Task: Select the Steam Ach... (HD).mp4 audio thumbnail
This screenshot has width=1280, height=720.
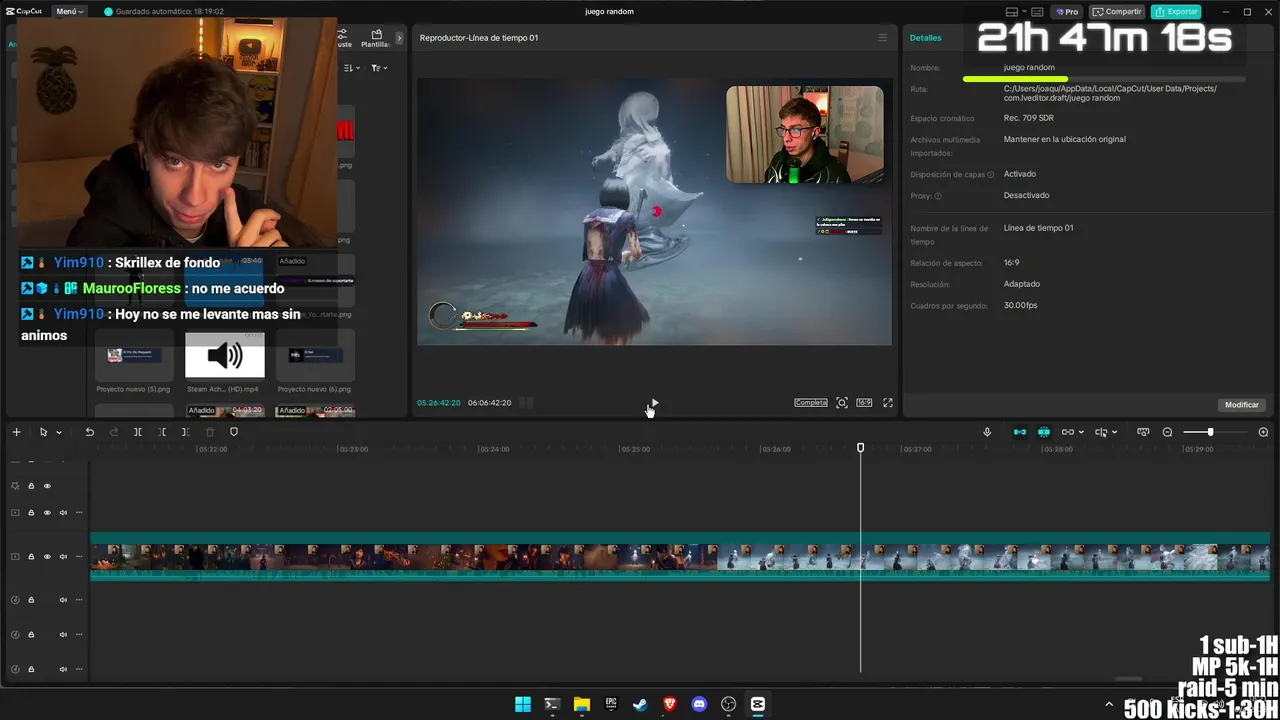Action: click(225, 355)
